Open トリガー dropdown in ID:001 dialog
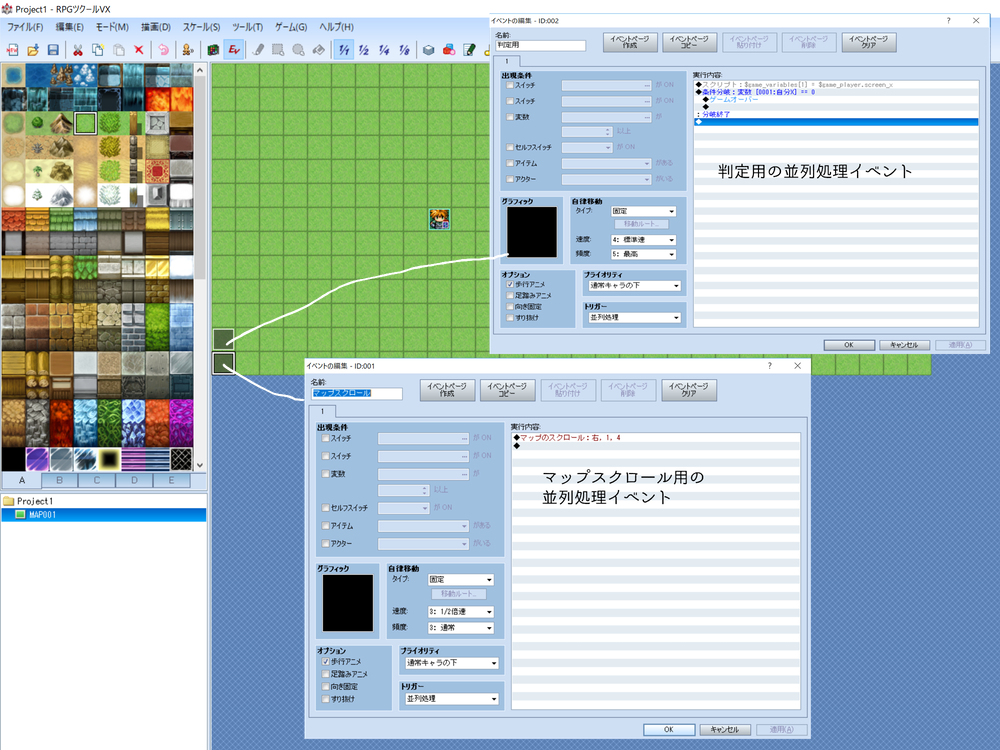The height and width of the screenshot is (750, 1000). coord(452,699)
